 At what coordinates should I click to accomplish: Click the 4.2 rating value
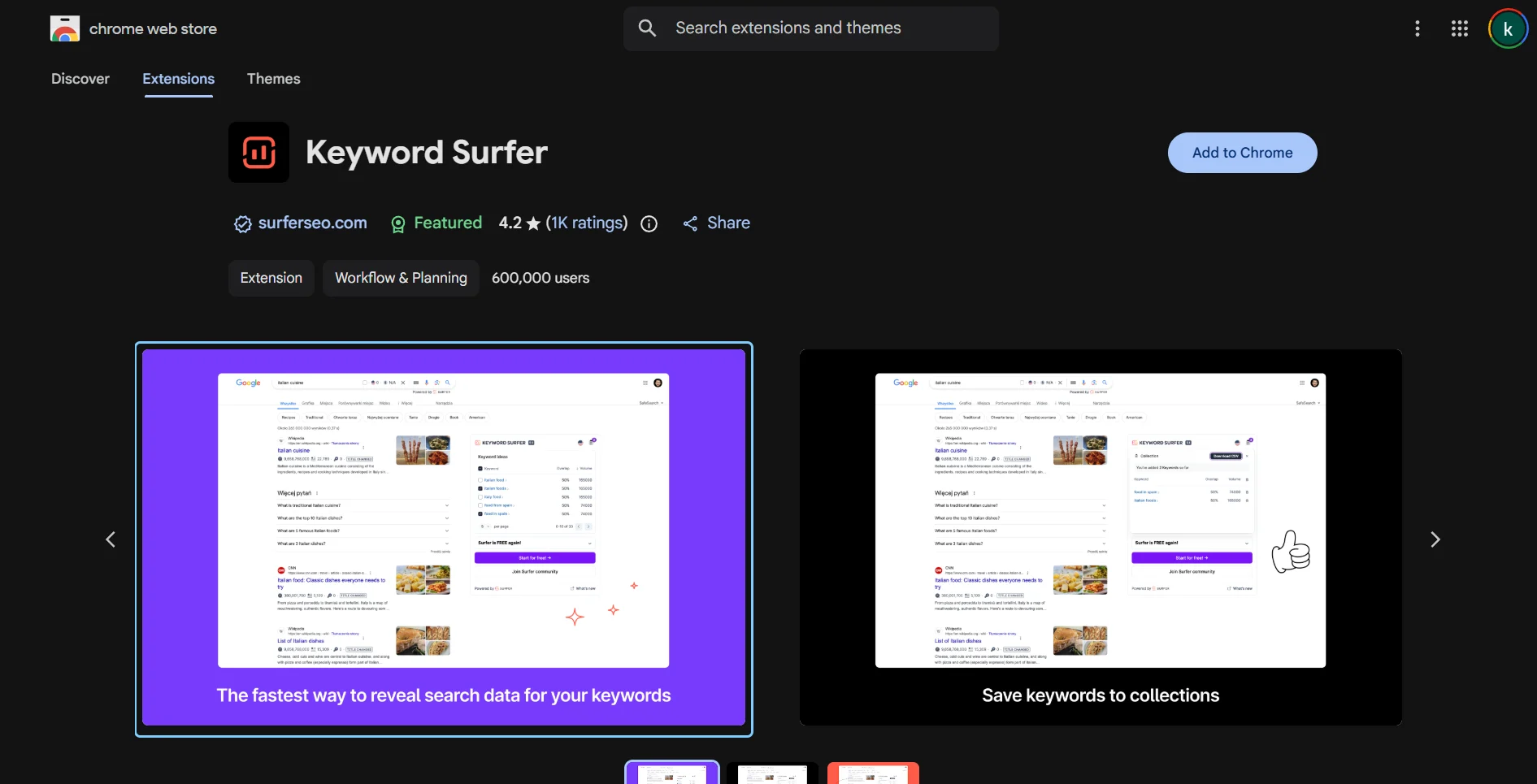tap(510, 223)
